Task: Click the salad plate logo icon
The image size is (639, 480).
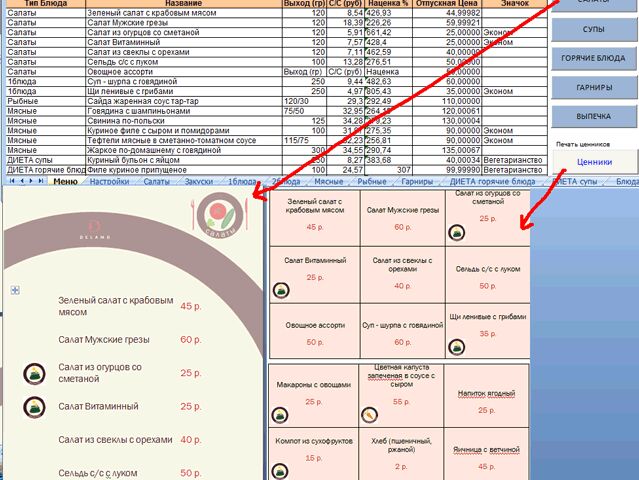Action: click(220, 215)
